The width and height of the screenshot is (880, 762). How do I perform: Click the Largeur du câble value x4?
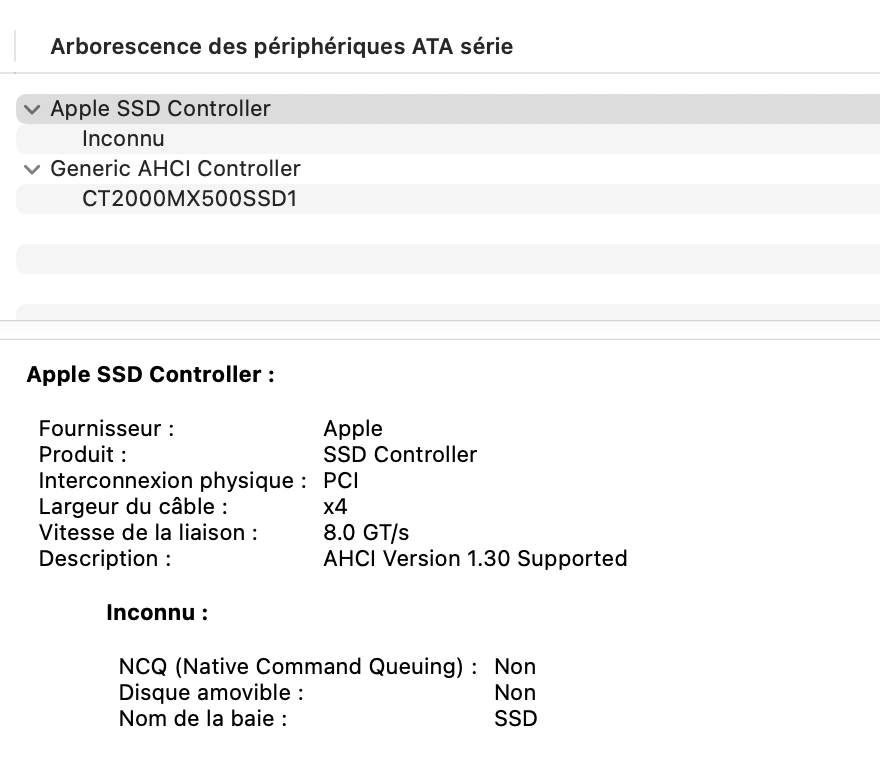[336, 507]
